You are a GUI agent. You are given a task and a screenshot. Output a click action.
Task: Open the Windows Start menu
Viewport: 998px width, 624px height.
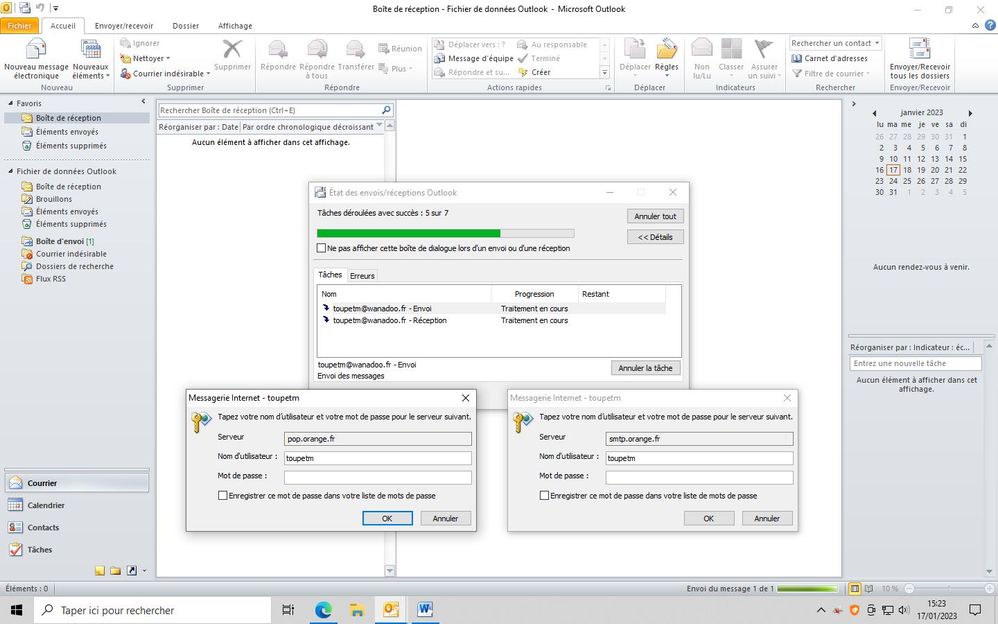tap(17, 610)
